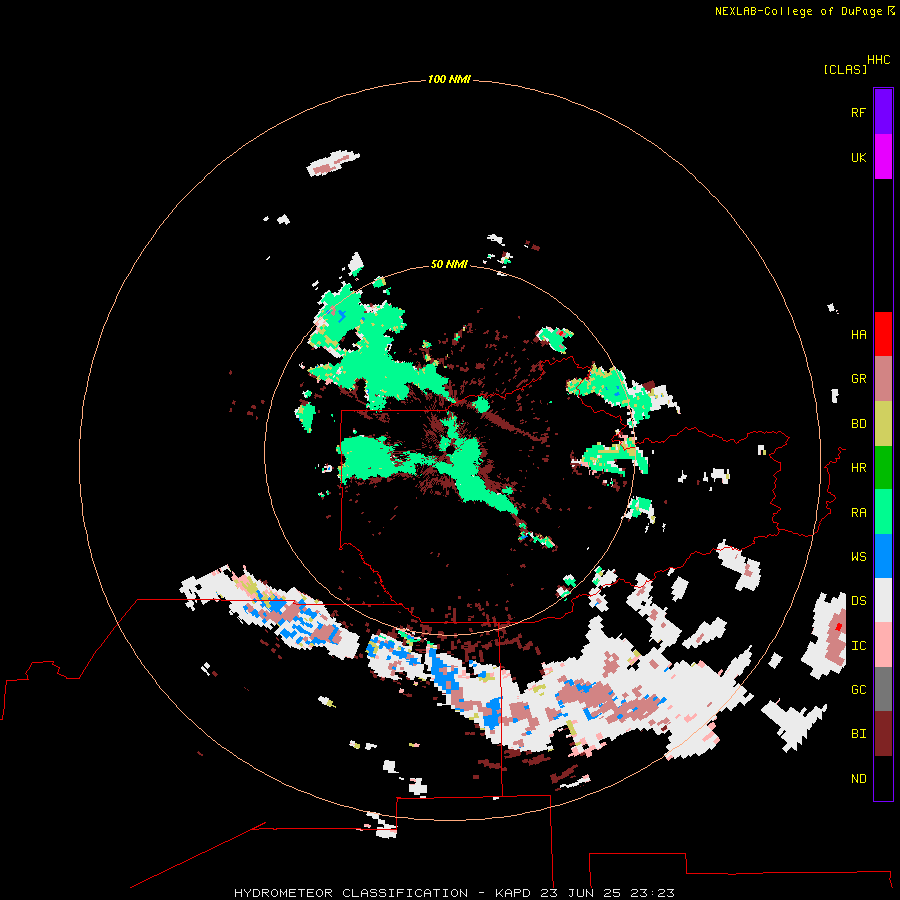Click the RF legend label
Screen dimensions: 900x900
click(859, 112)
